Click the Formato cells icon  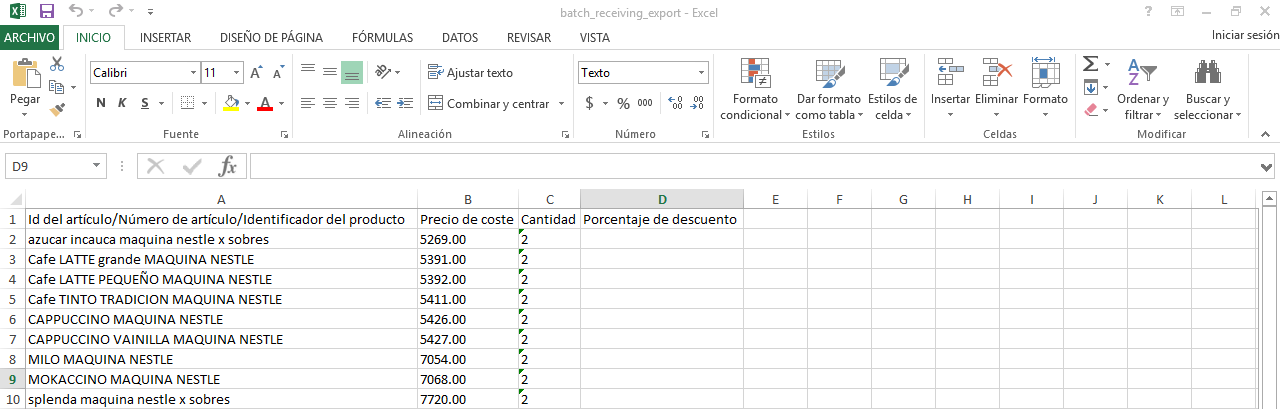pos(1045,72)
